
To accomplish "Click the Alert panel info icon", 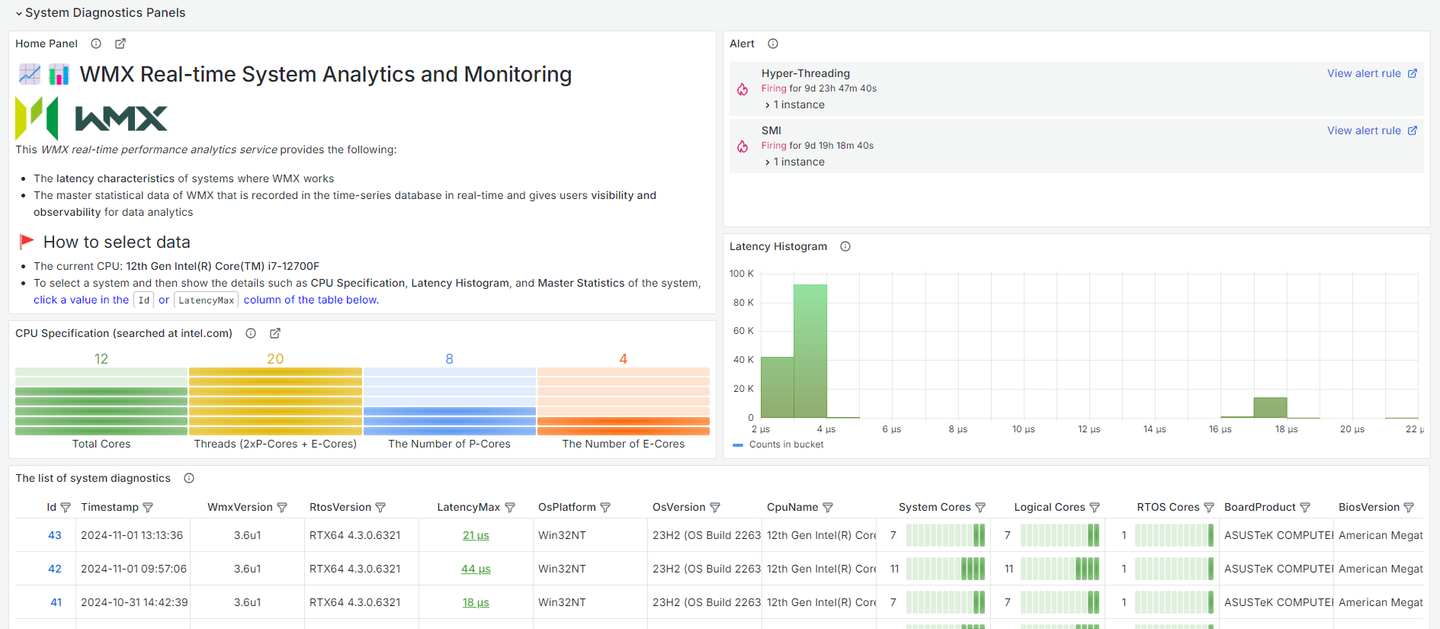I will [x=772, y=44].
